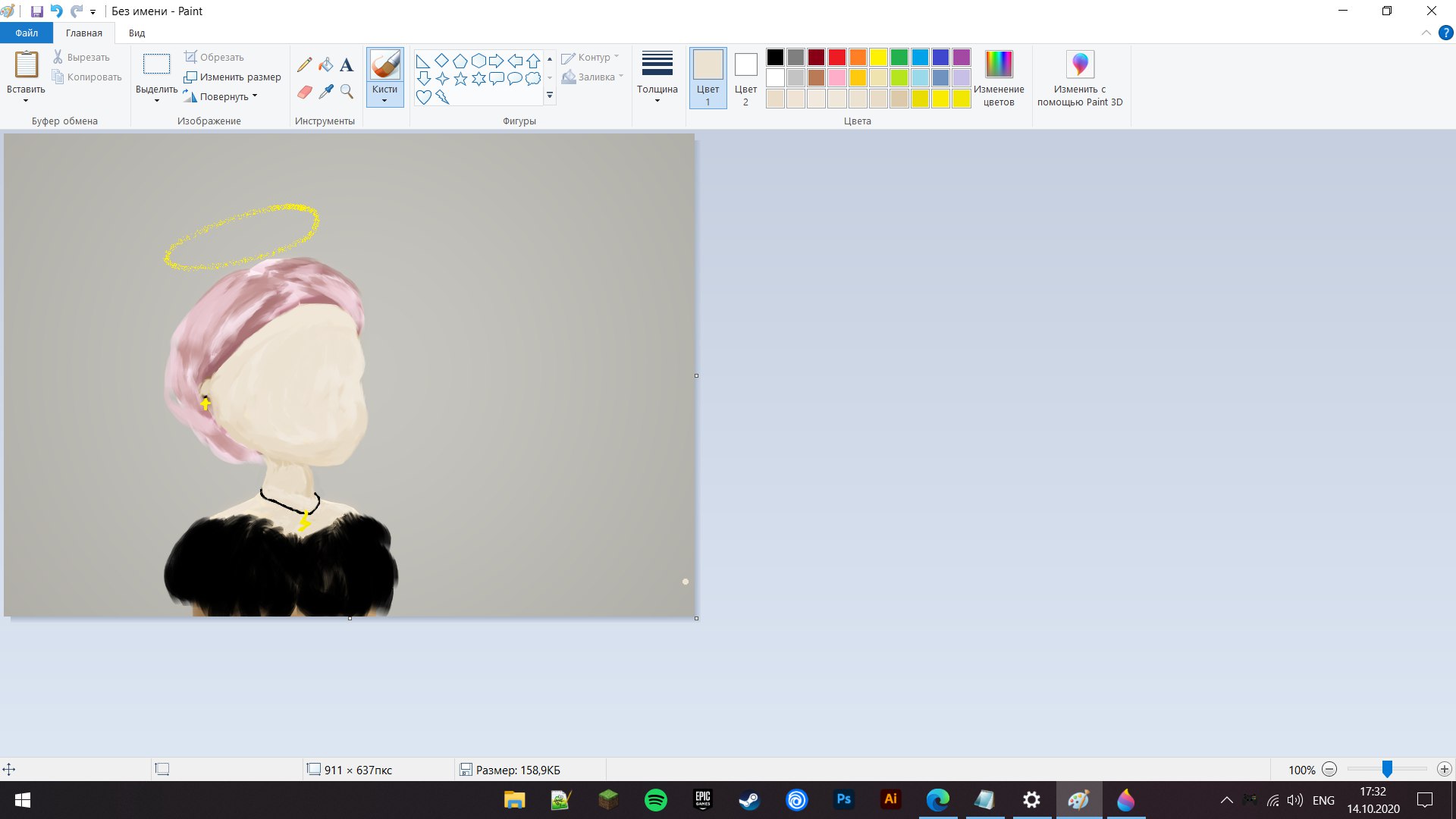
Task: Choose the down arrow shape
Action: [423, 78]
